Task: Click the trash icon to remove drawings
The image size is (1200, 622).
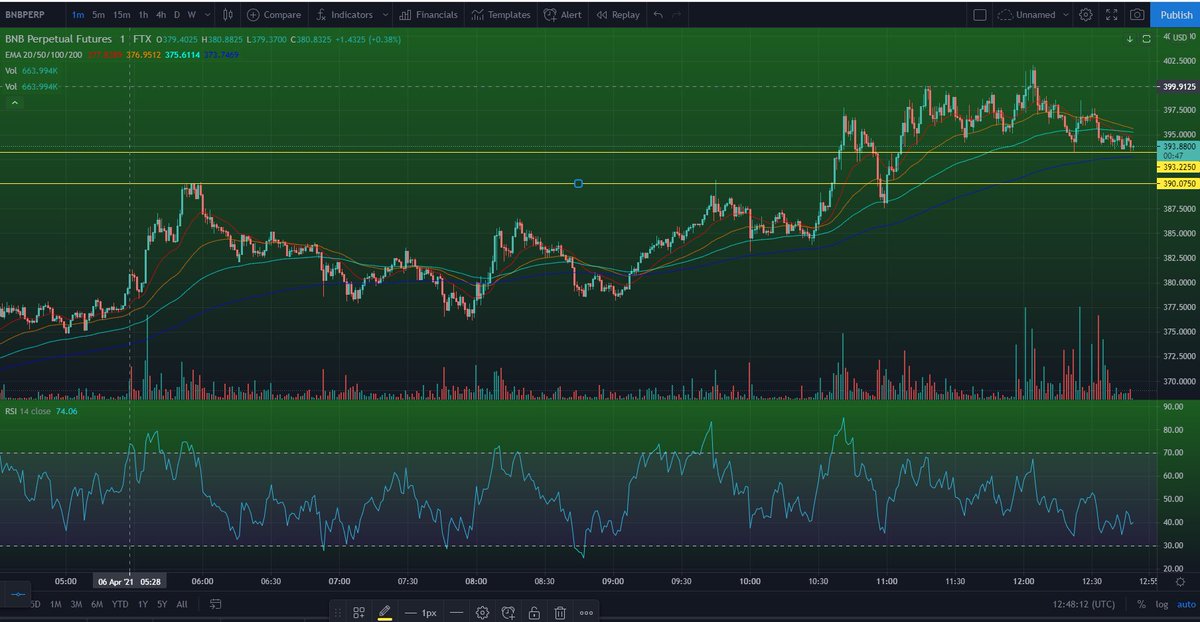Action: coord(559,612)
